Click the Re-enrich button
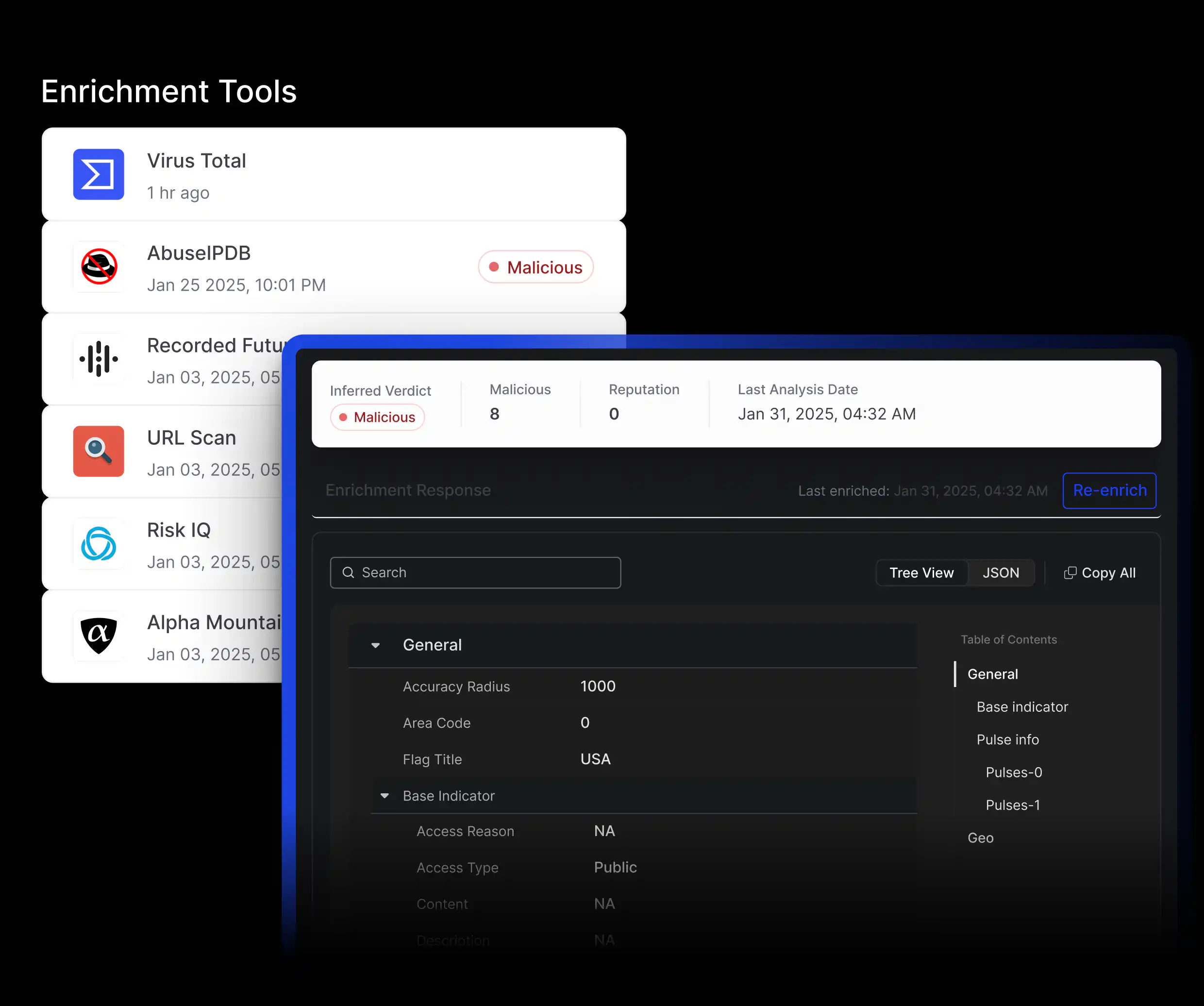Viewport: 1204px width, 1006px height. pyautogui.click(x=1109, y=491)
